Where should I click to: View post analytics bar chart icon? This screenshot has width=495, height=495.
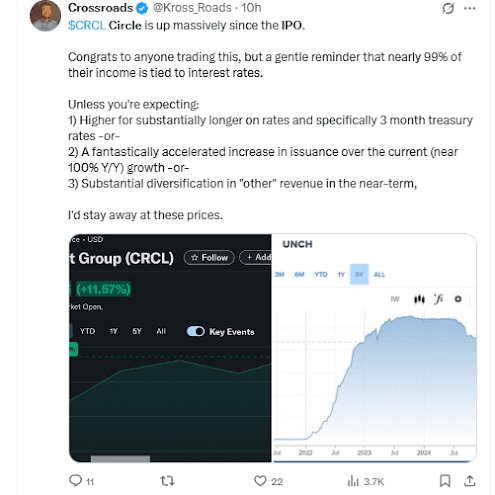click(353, 481)
